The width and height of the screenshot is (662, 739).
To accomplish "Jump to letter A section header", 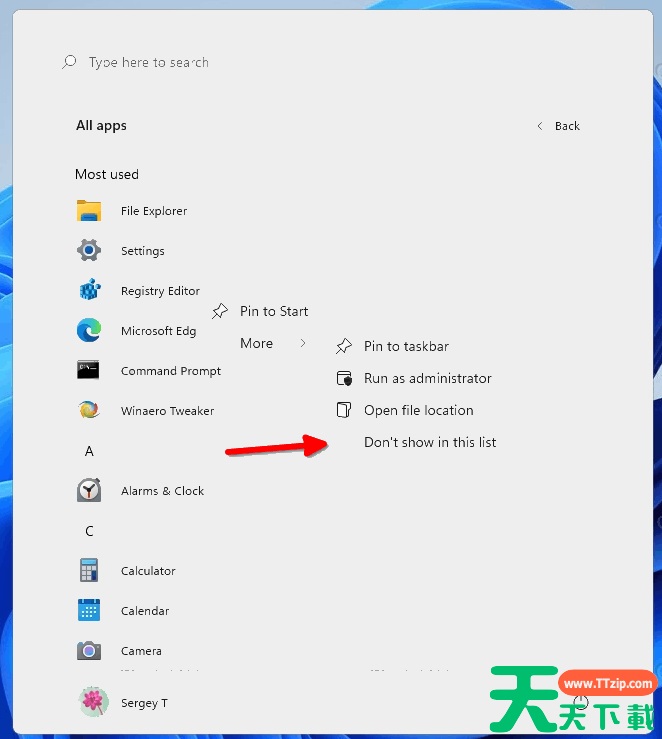I will pyautogui.click(x=89, y=451).
